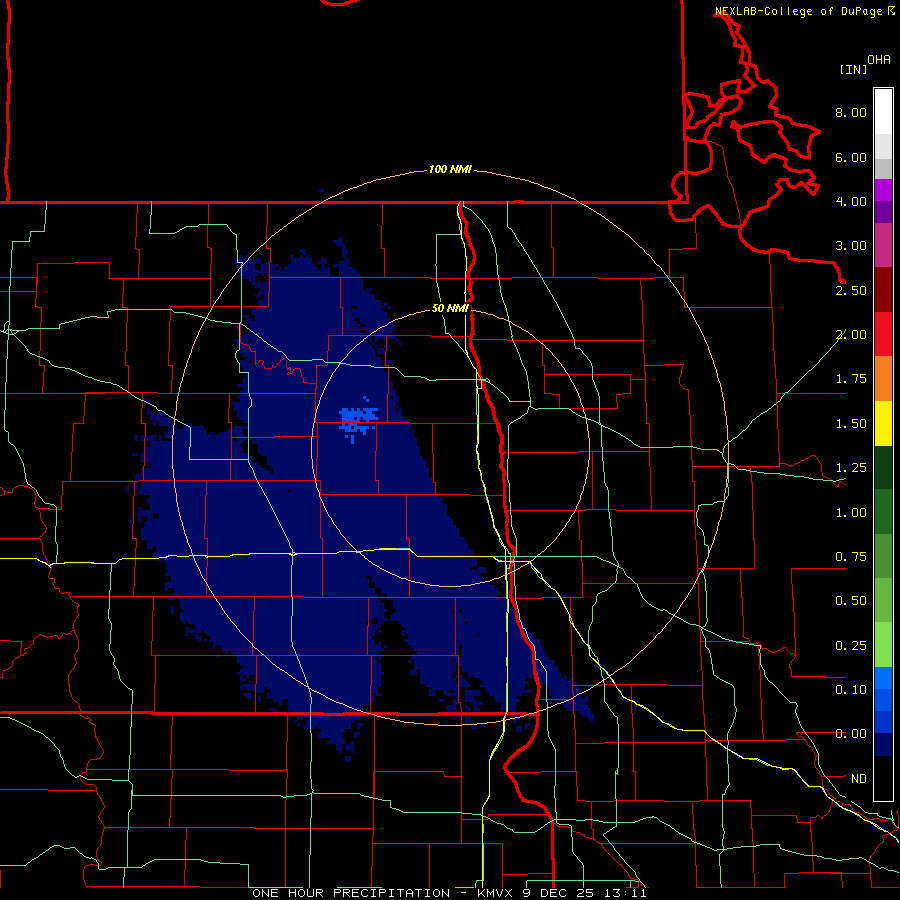Screen dimensions: 900x900
Task: Click the 3.00 legend value
Action: [851, 246]
